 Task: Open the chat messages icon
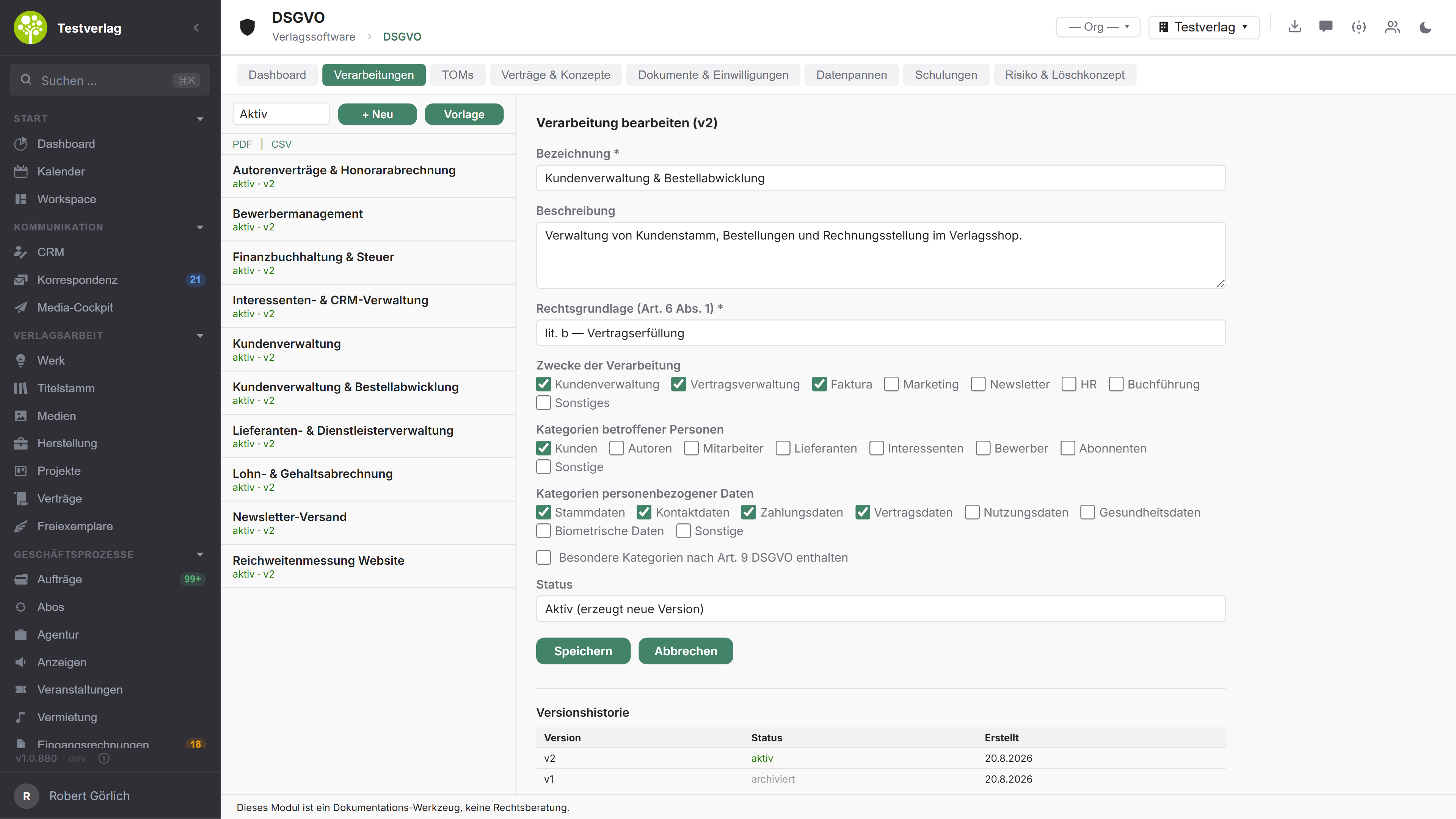[1326, 27]
